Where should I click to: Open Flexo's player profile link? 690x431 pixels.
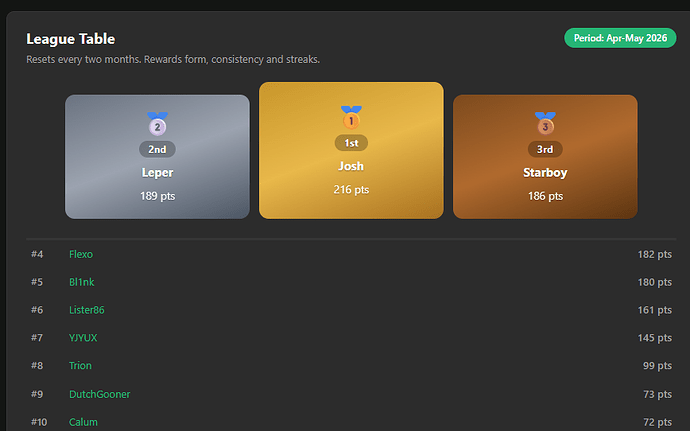(81, 254)
